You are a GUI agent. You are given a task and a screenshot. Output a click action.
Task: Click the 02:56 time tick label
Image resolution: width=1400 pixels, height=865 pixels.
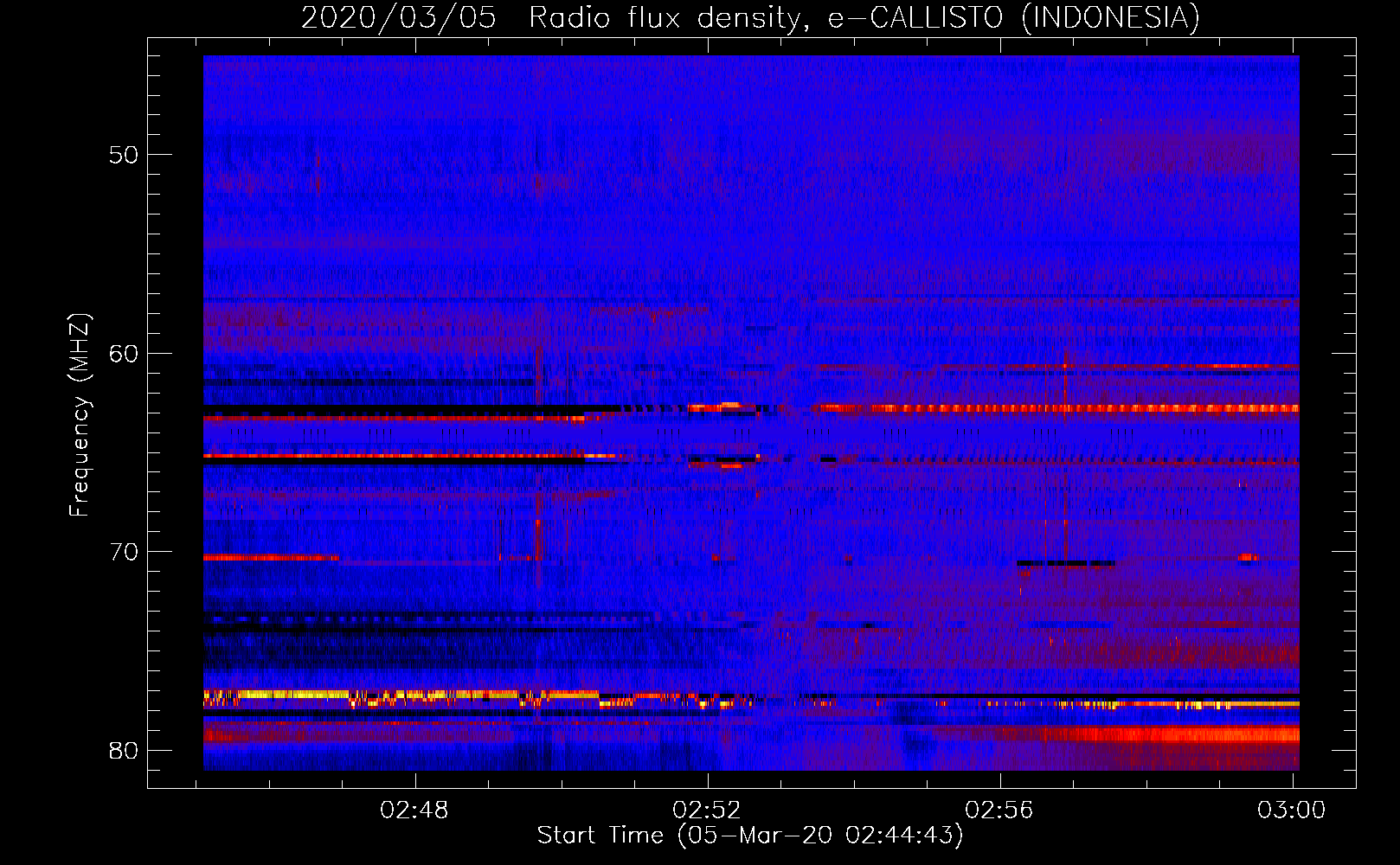(999, 810)
